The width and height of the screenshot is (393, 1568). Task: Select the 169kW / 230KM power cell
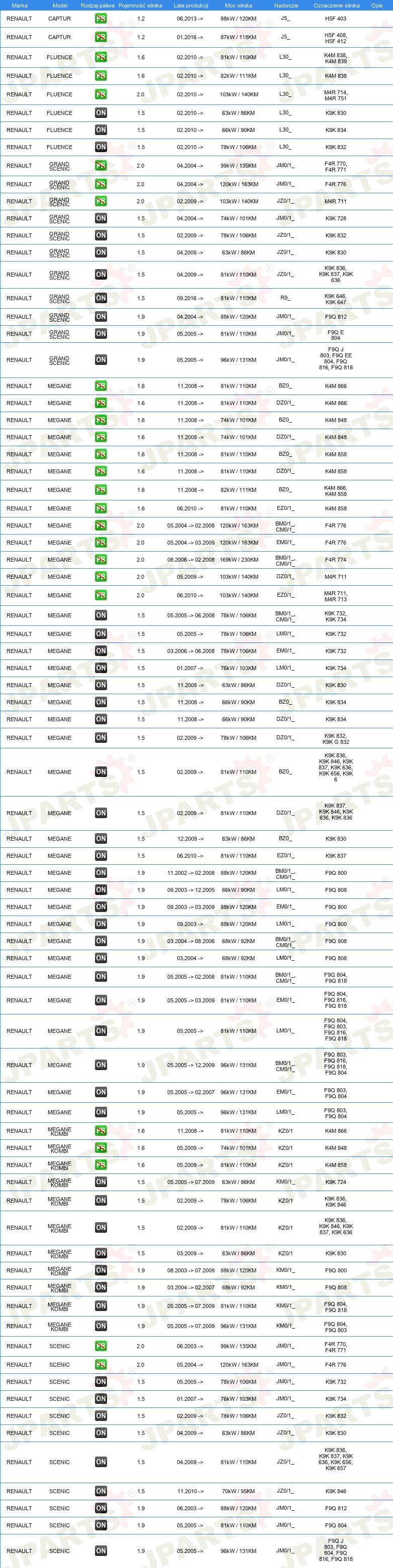click(239, 560)
